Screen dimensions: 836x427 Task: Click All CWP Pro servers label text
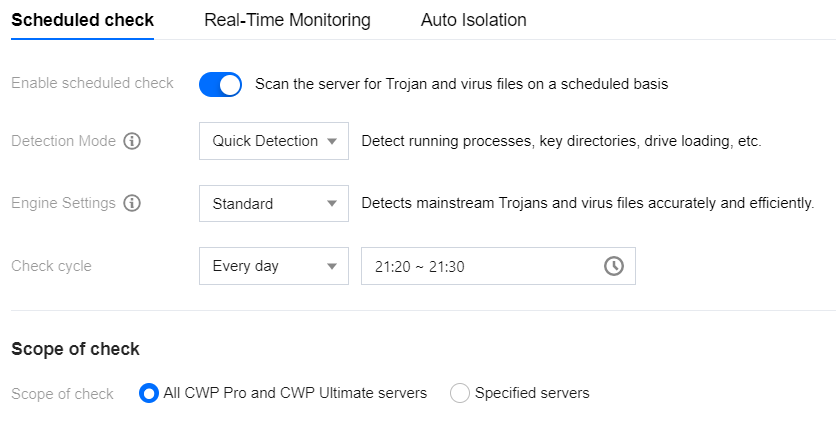pos(295,393)
